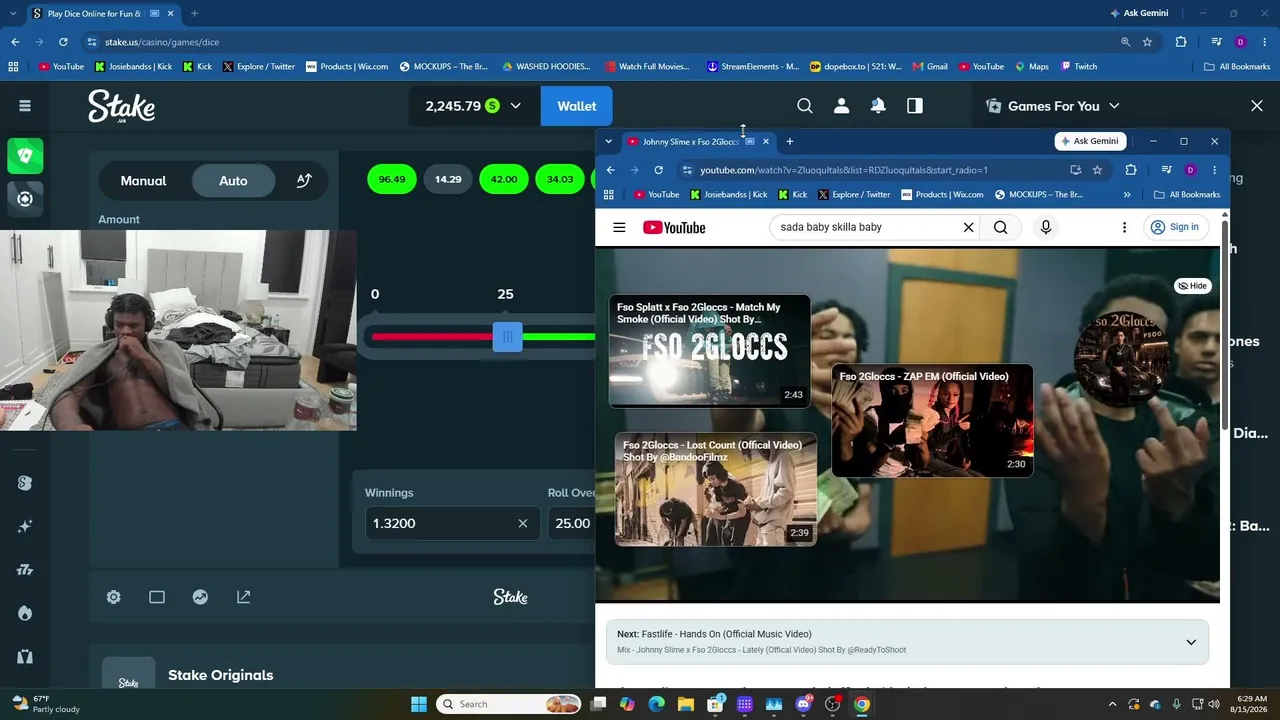
Task: Open balance currency dropdown chevron
Action: coord(516,106)
